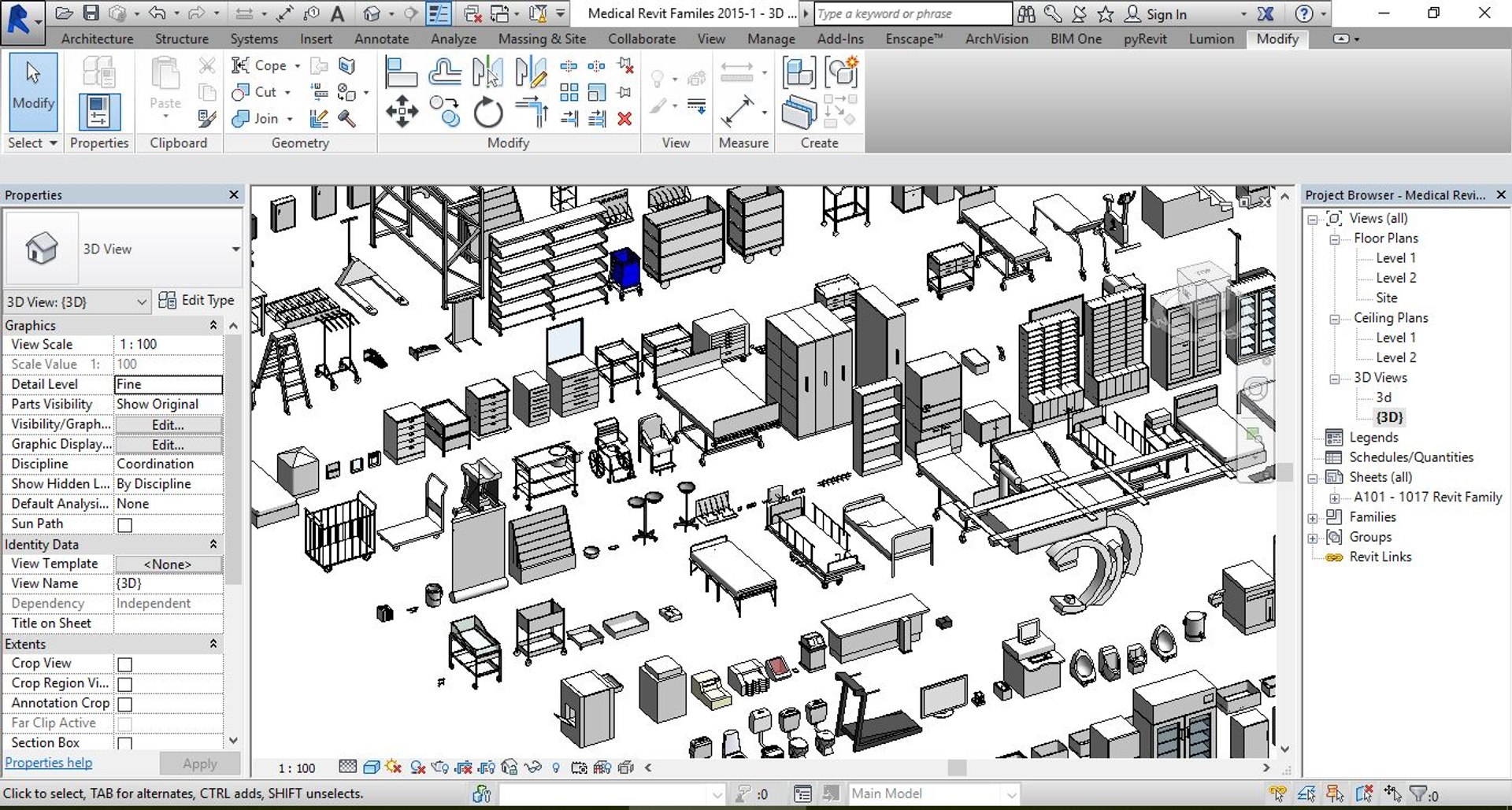Enable the Crop View checkbox

tap(124, 664)
